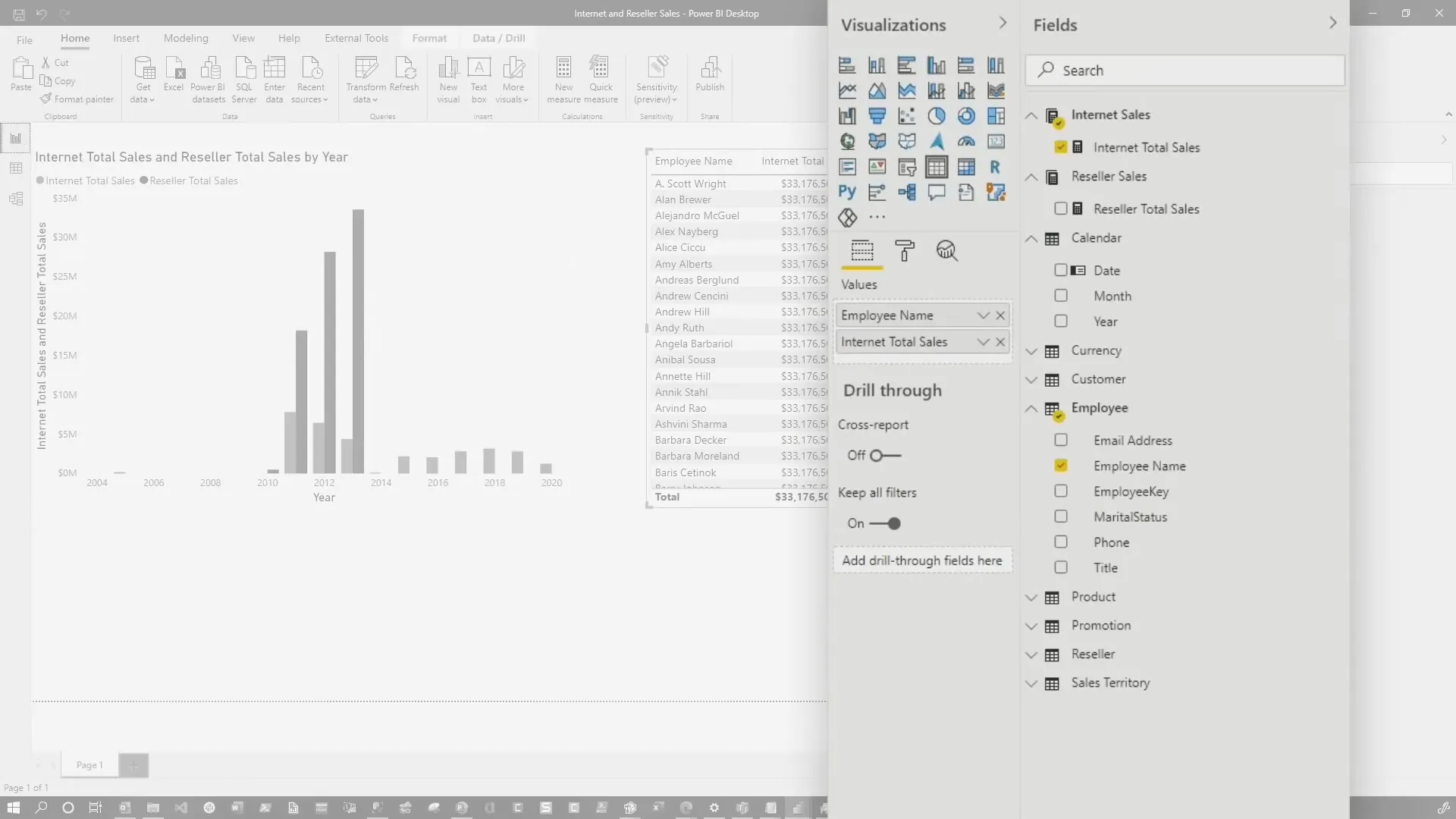Select the R script visual
1456x819 pixels.
coord(996,167)
